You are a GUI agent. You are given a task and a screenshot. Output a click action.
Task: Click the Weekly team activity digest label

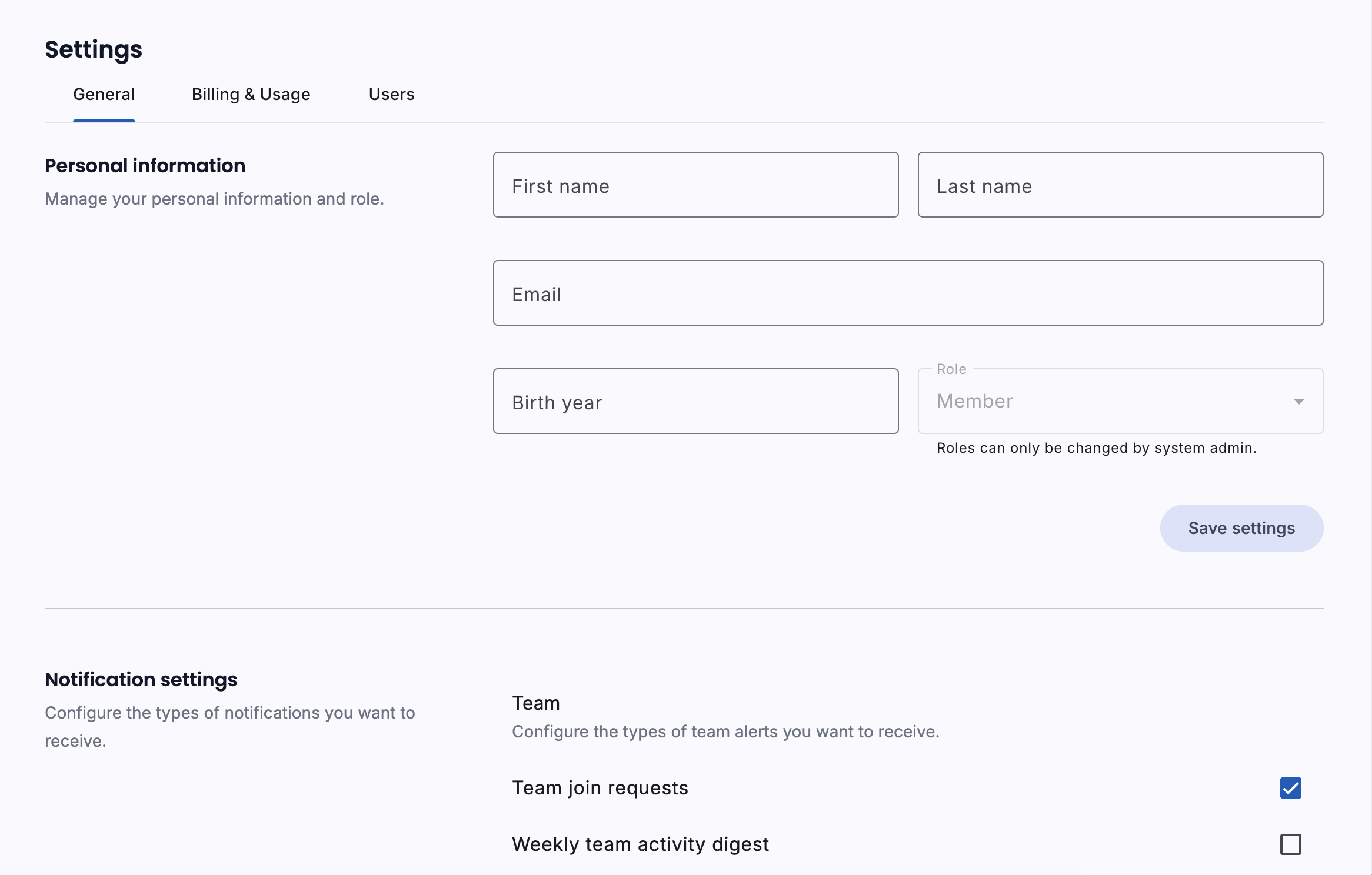pos(640,844)
